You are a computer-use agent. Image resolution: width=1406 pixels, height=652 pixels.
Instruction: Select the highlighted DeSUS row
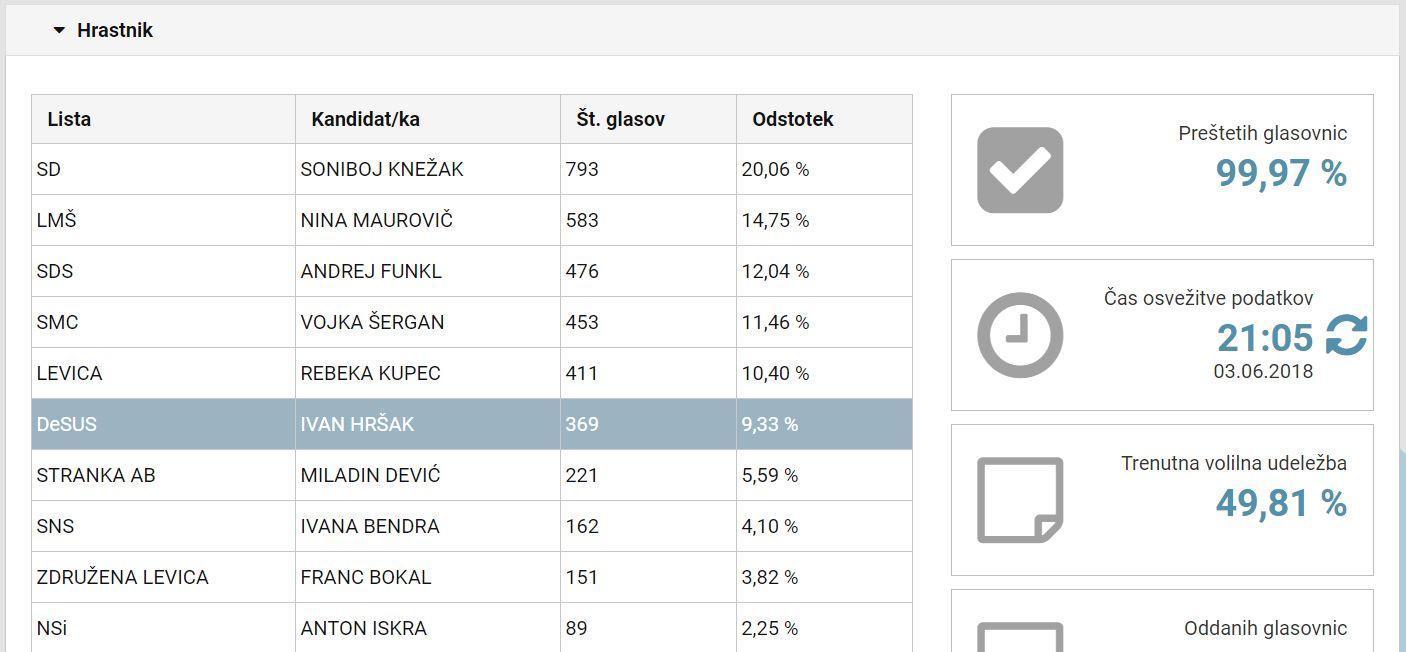tap(471, 424)
